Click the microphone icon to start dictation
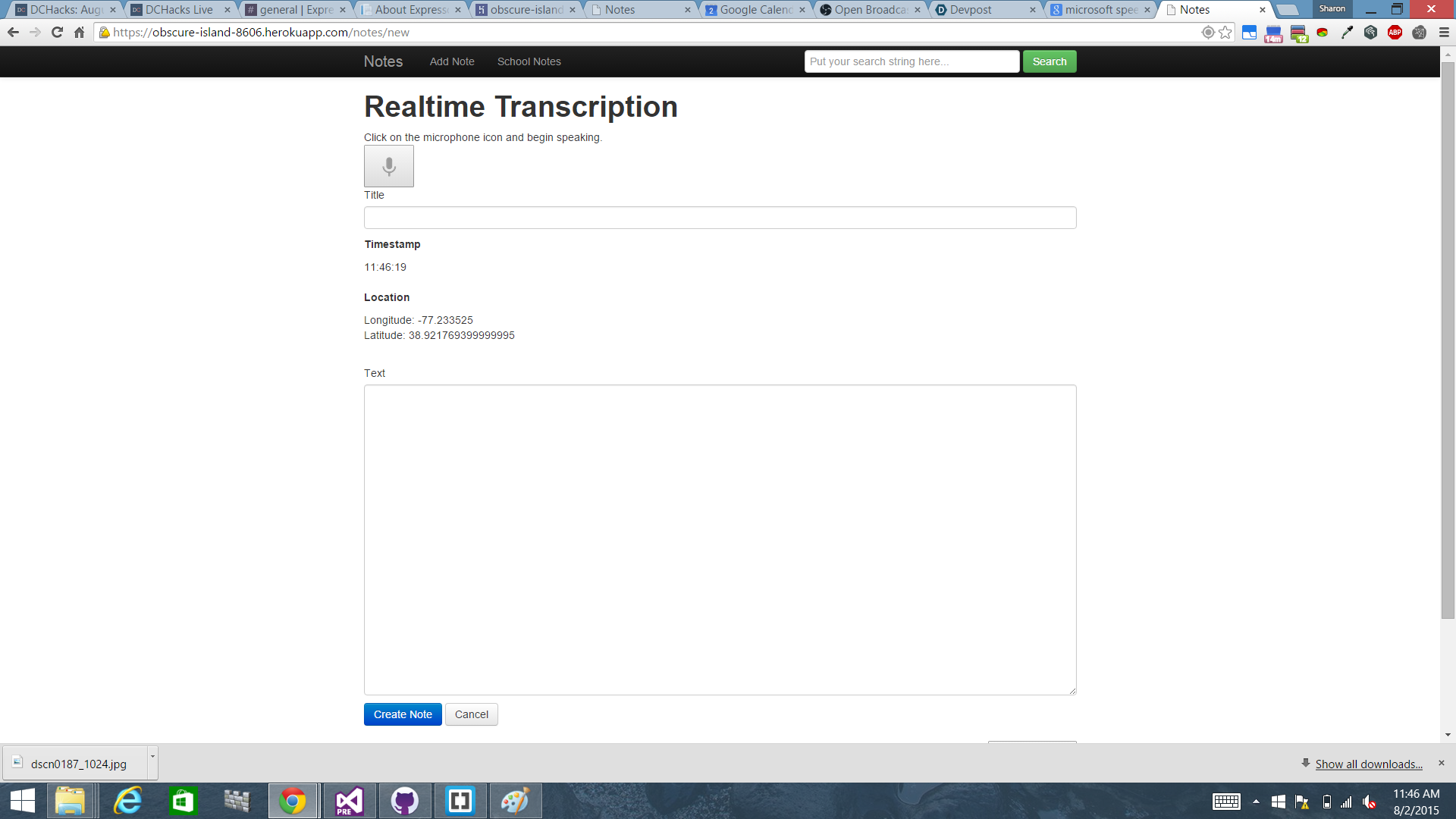The height and width of the screenshot is (819, 1456). [388, 166]
